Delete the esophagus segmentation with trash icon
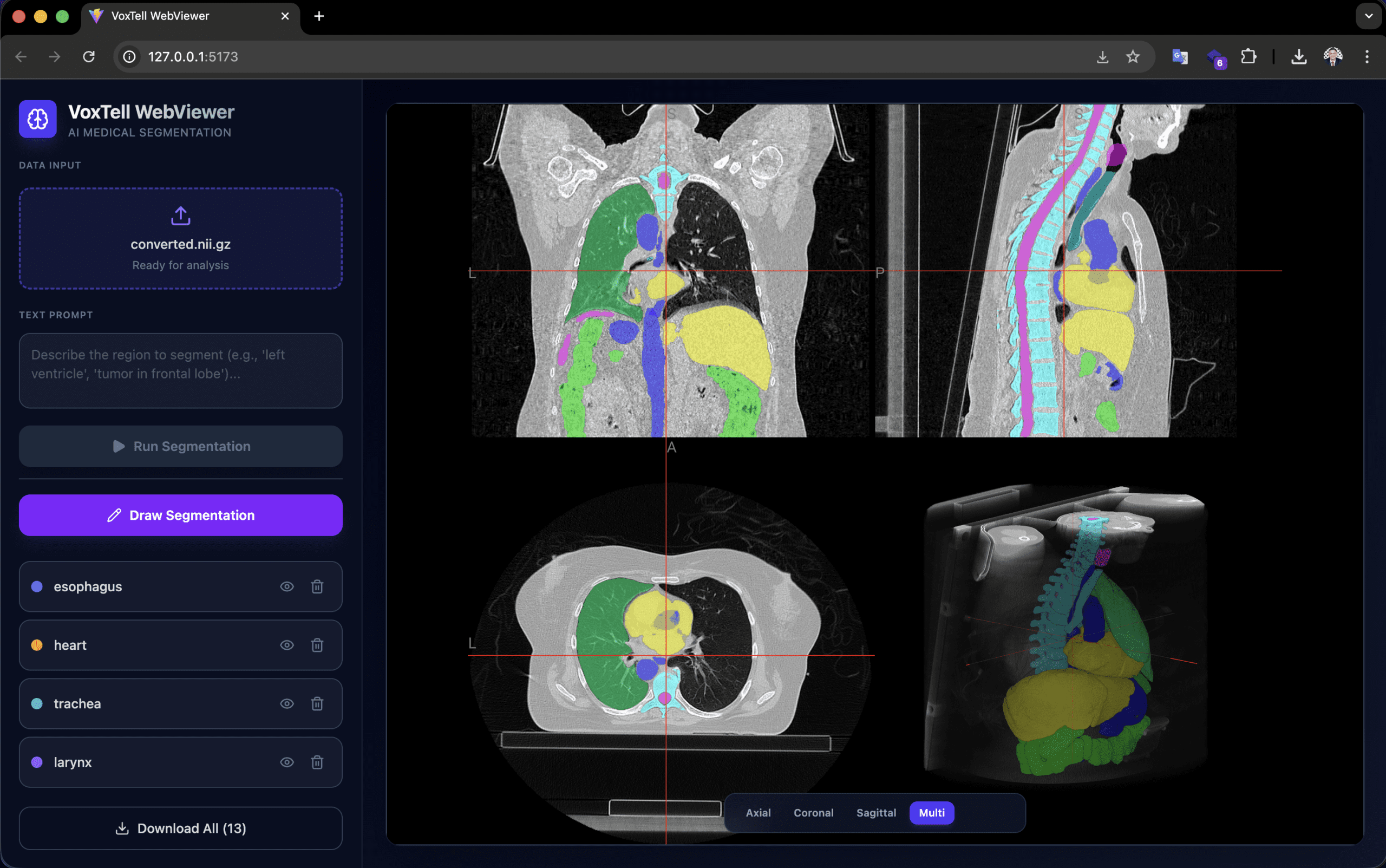The width and height of the screenshot is (1386, 868). click(x=318, y=587)
